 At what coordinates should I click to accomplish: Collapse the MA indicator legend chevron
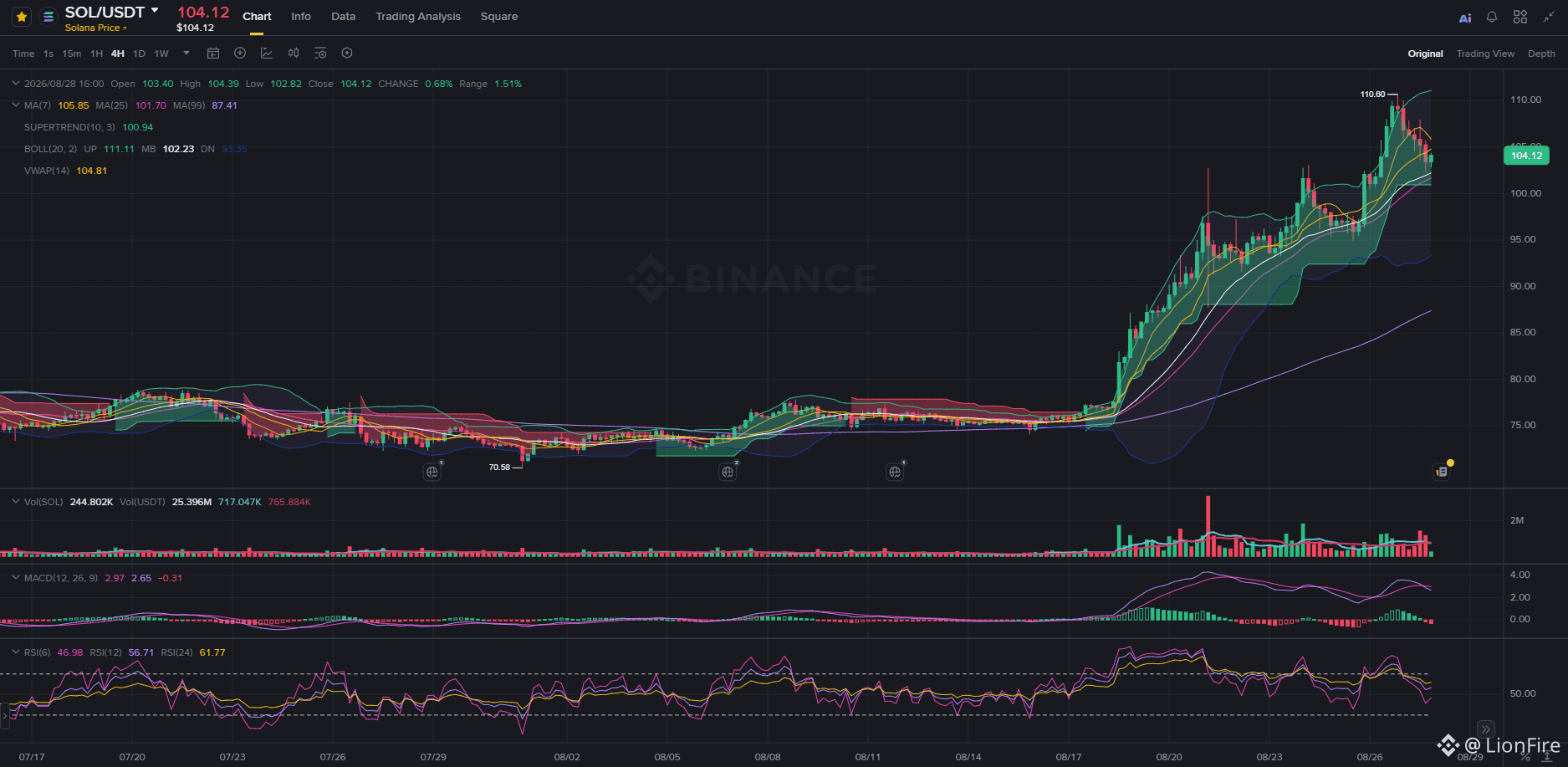click(15, 105)
